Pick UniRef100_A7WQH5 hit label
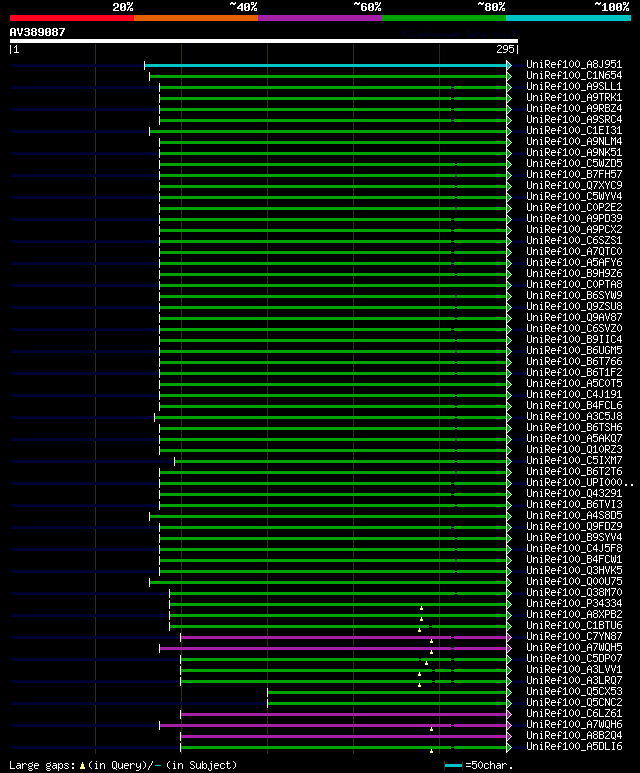This screenshot has height=773, width=640. (x=574, y=648)
